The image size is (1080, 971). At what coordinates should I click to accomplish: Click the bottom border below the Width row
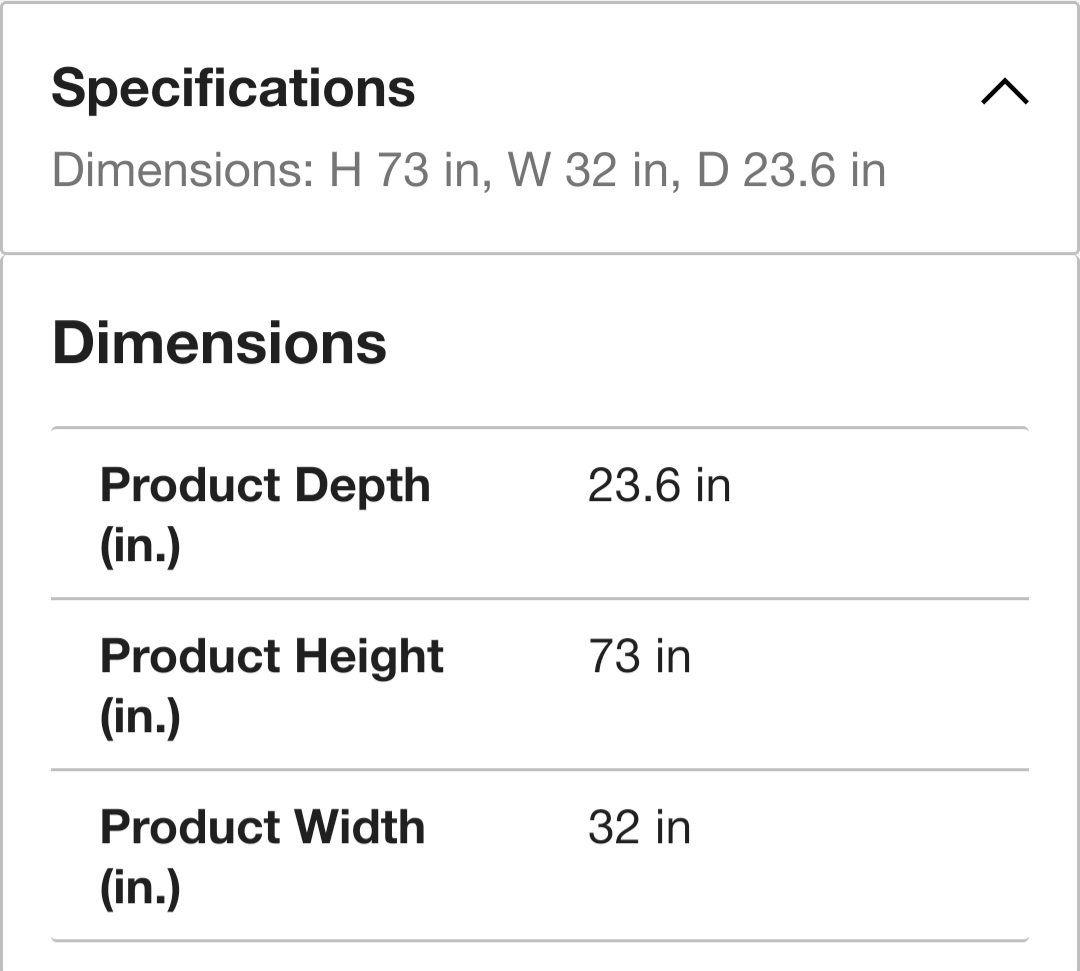[540, 940]
